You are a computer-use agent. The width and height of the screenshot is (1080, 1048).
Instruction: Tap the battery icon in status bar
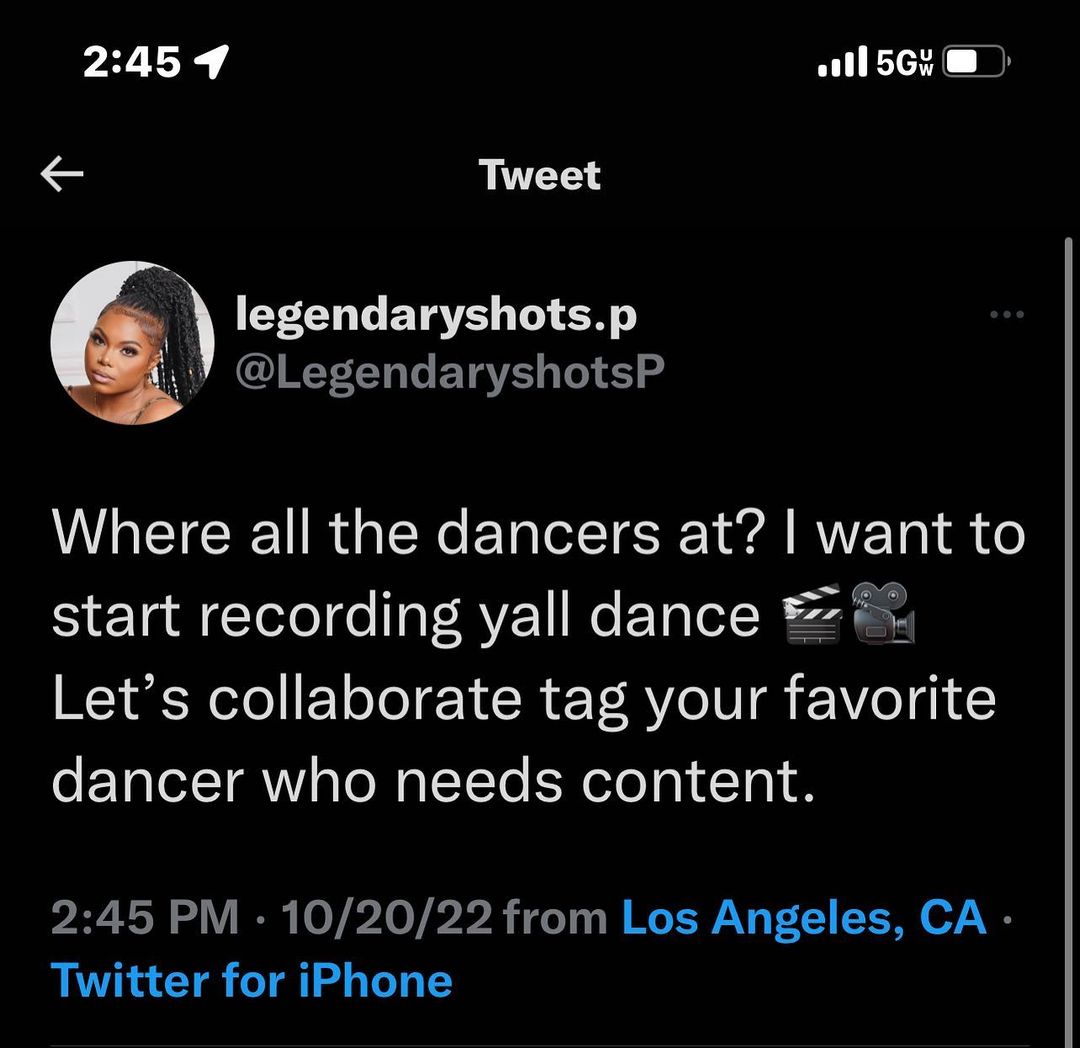tap(976, 63)
